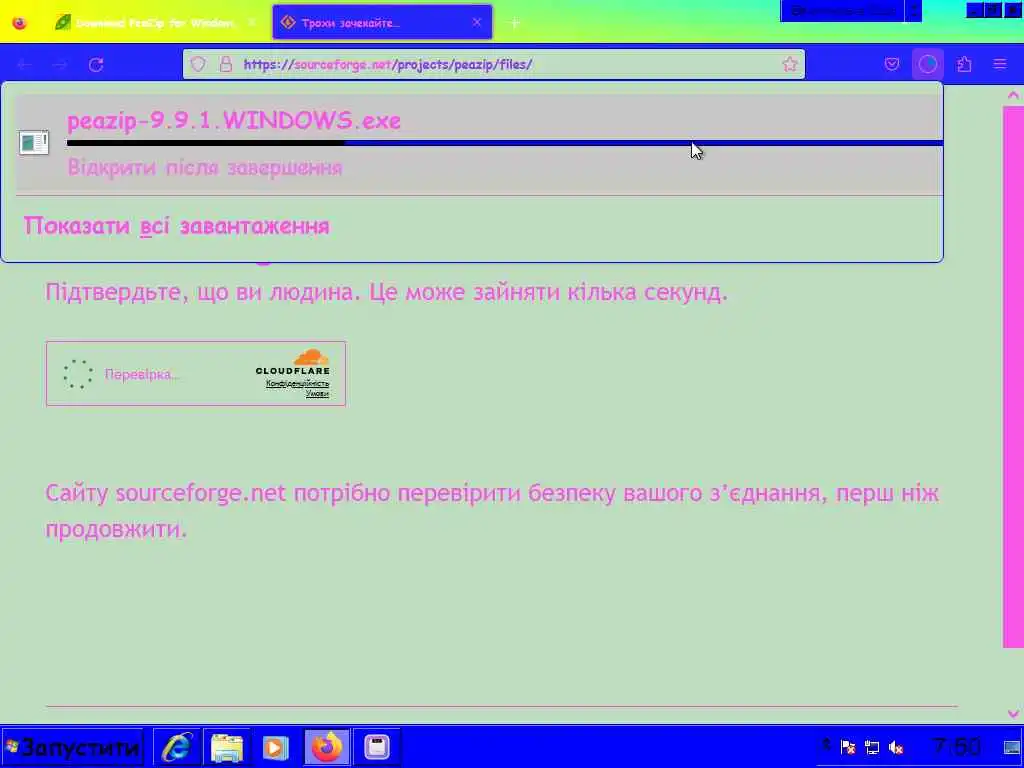Open Save to Pocket icon

click(x=892, y=64)
